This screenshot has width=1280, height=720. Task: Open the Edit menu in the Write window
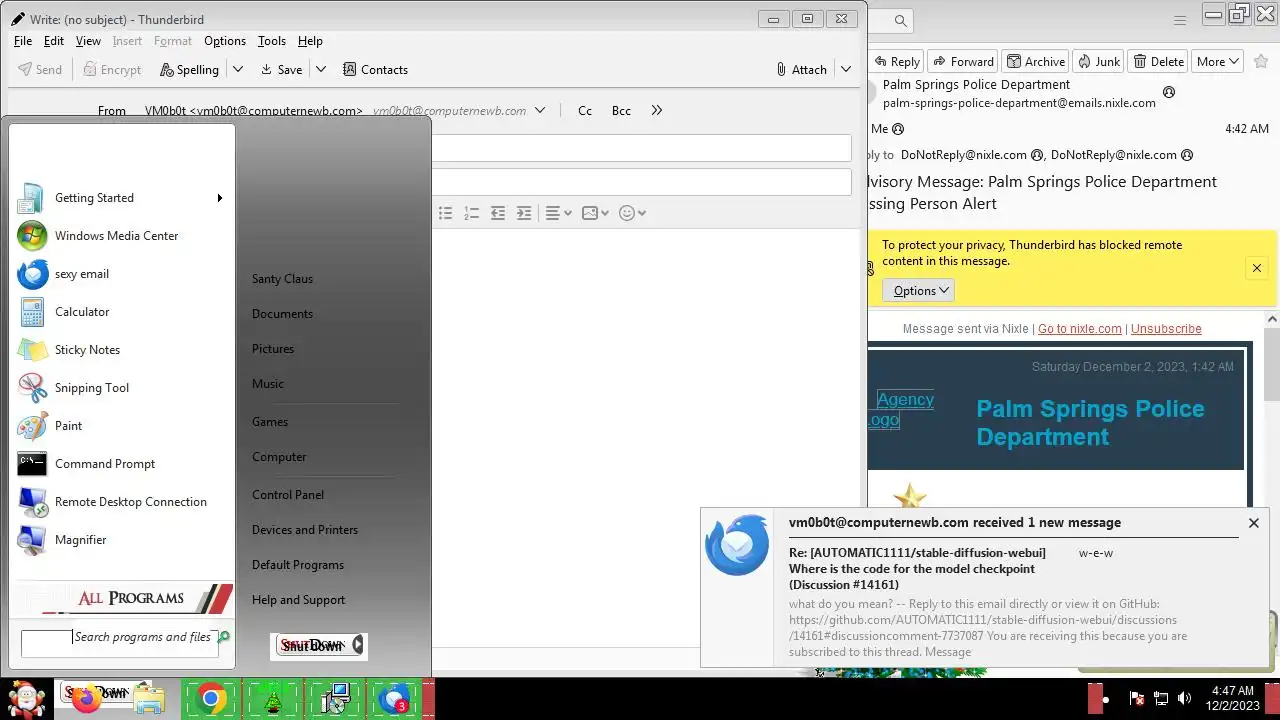54,41
